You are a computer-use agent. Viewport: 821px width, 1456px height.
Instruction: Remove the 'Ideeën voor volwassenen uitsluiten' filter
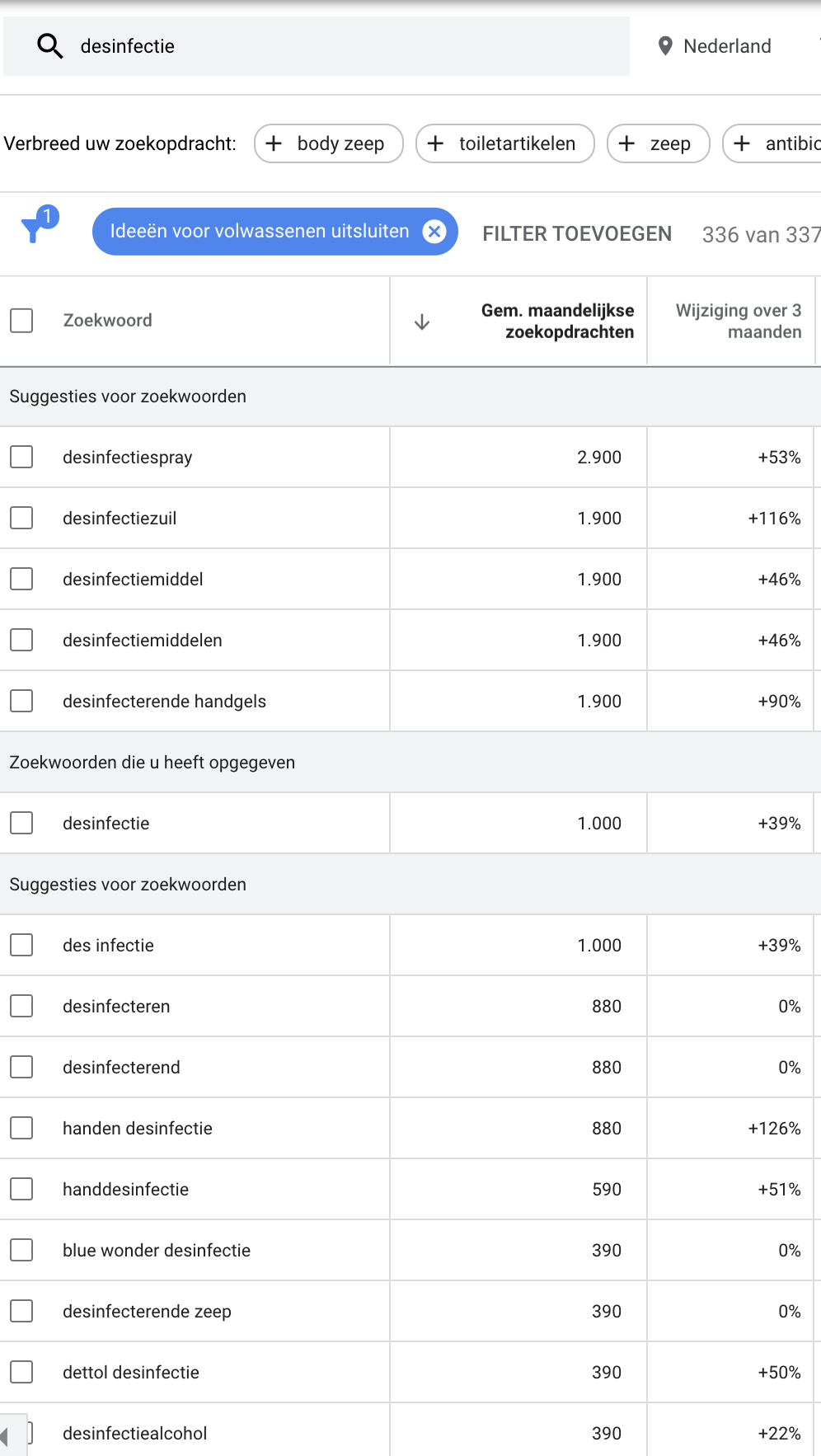coord(434,232)
